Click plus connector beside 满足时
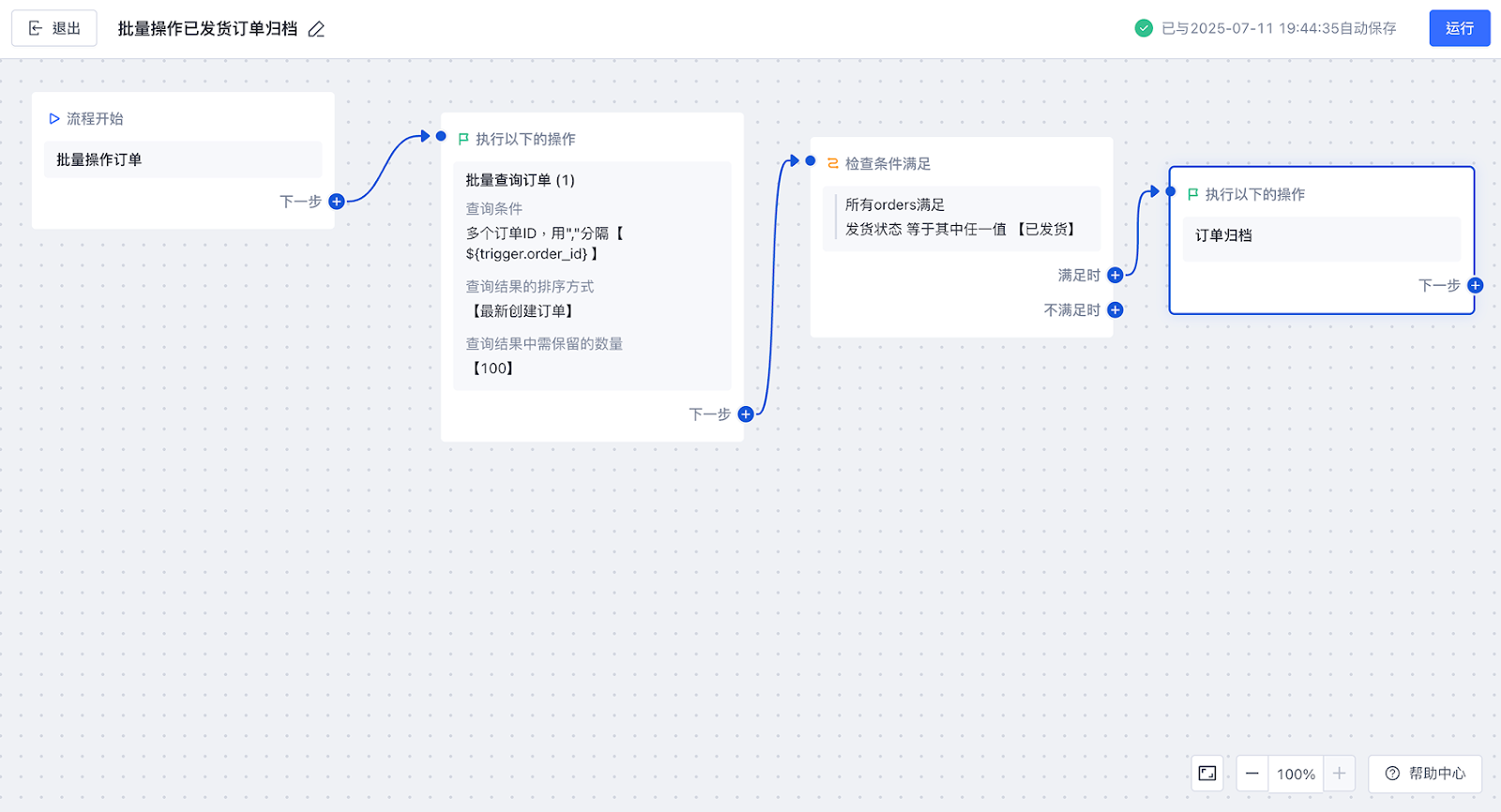The image size is (1501, 812). tap(1115, 275)
